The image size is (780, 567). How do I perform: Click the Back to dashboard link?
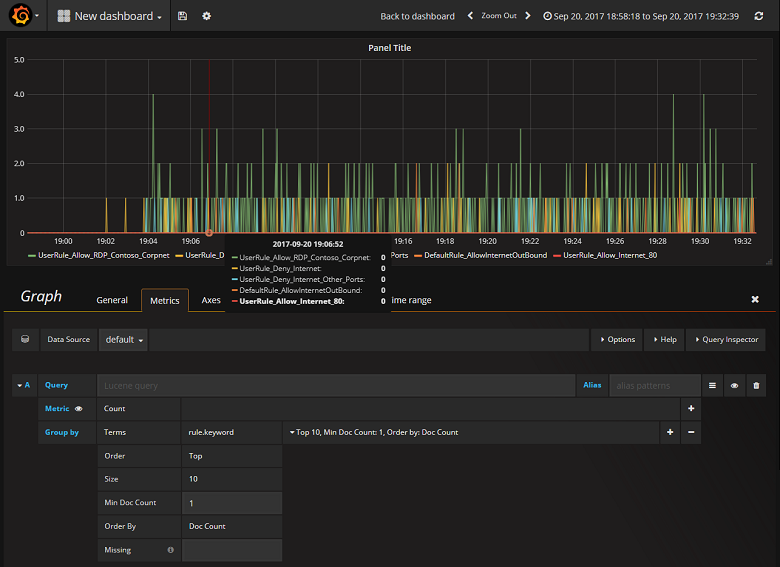pyautogui.click(x=417, y=16)
